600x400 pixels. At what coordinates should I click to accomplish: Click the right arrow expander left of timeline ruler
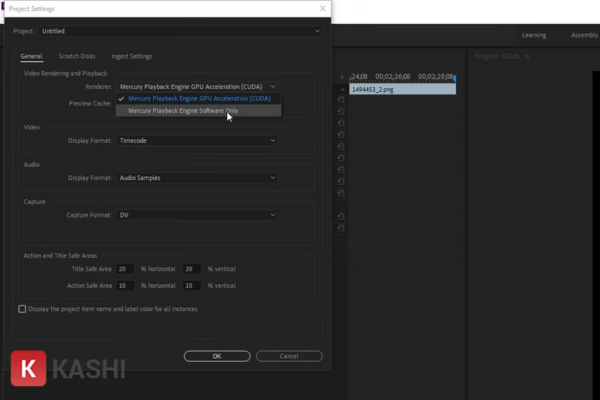coord(342,77)
